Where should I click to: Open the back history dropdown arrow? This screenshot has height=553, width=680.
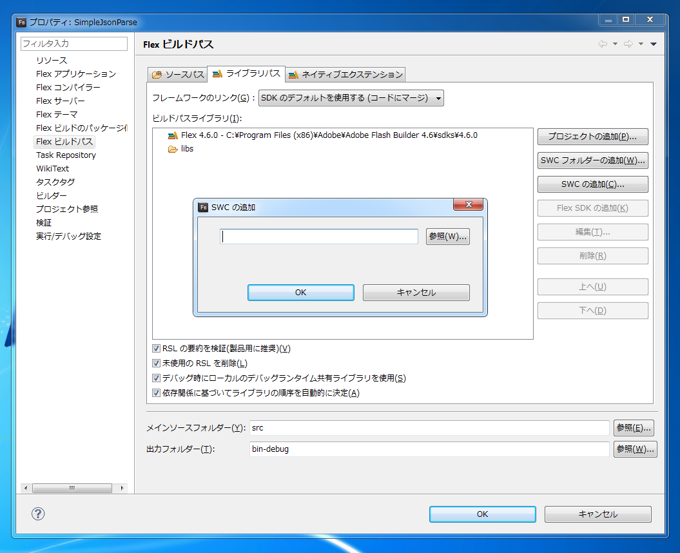pos(615,44)
